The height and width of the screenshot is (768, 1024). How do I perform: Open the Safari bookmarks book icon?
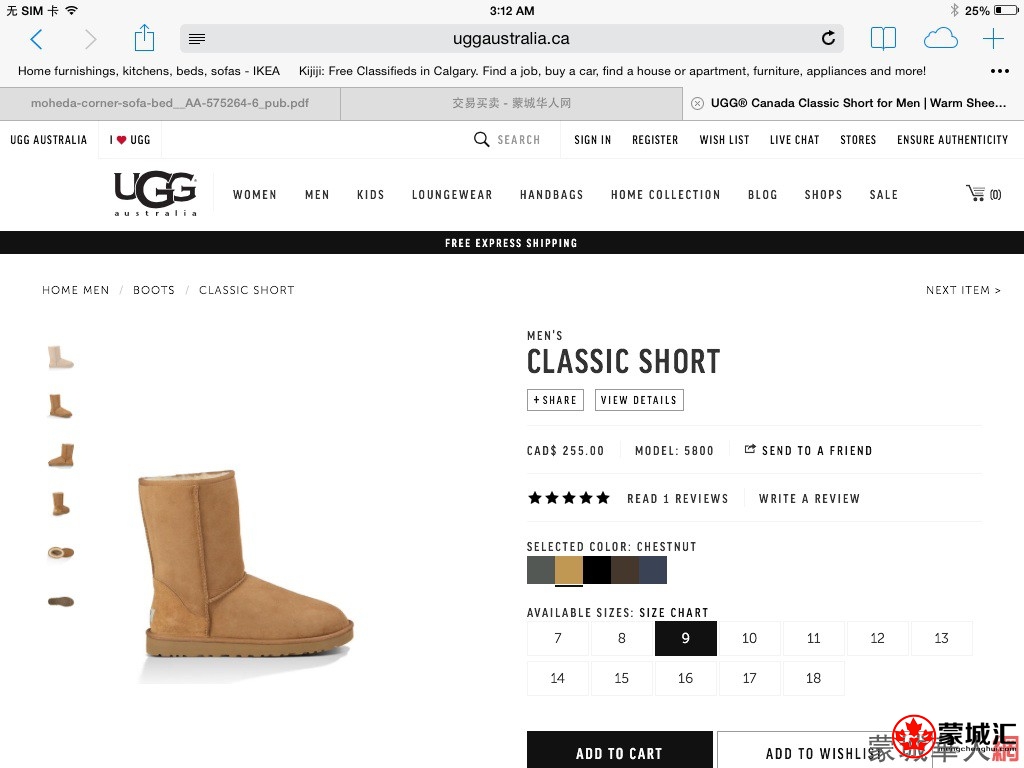[883, 39]
